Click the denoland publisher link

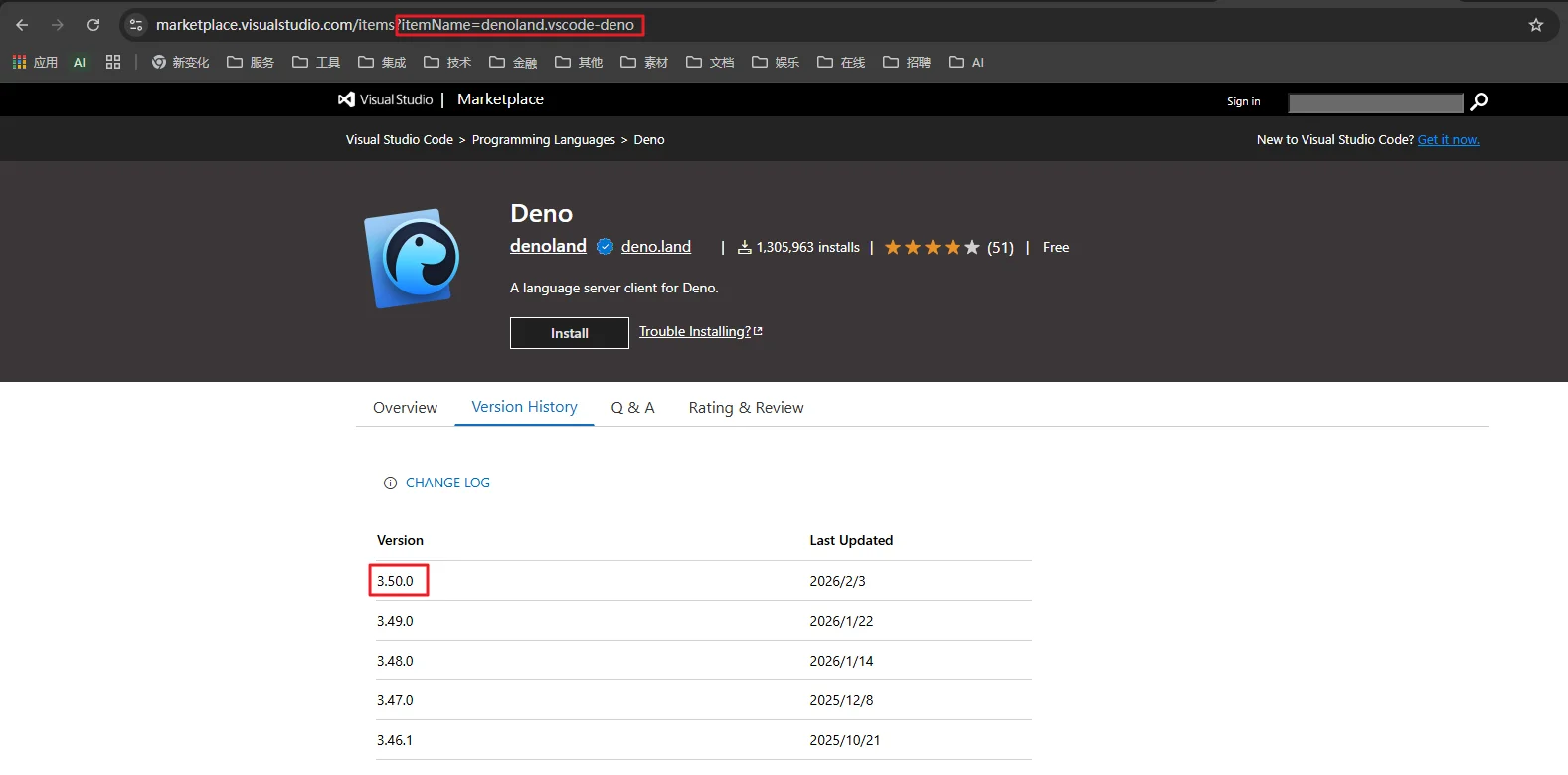coord(548,246)
